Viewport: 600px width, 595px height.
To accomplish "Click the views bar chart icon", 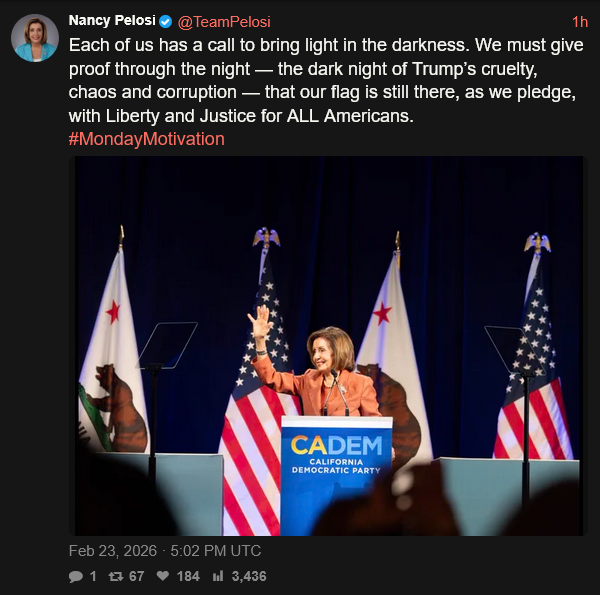I will coord(216,576).
